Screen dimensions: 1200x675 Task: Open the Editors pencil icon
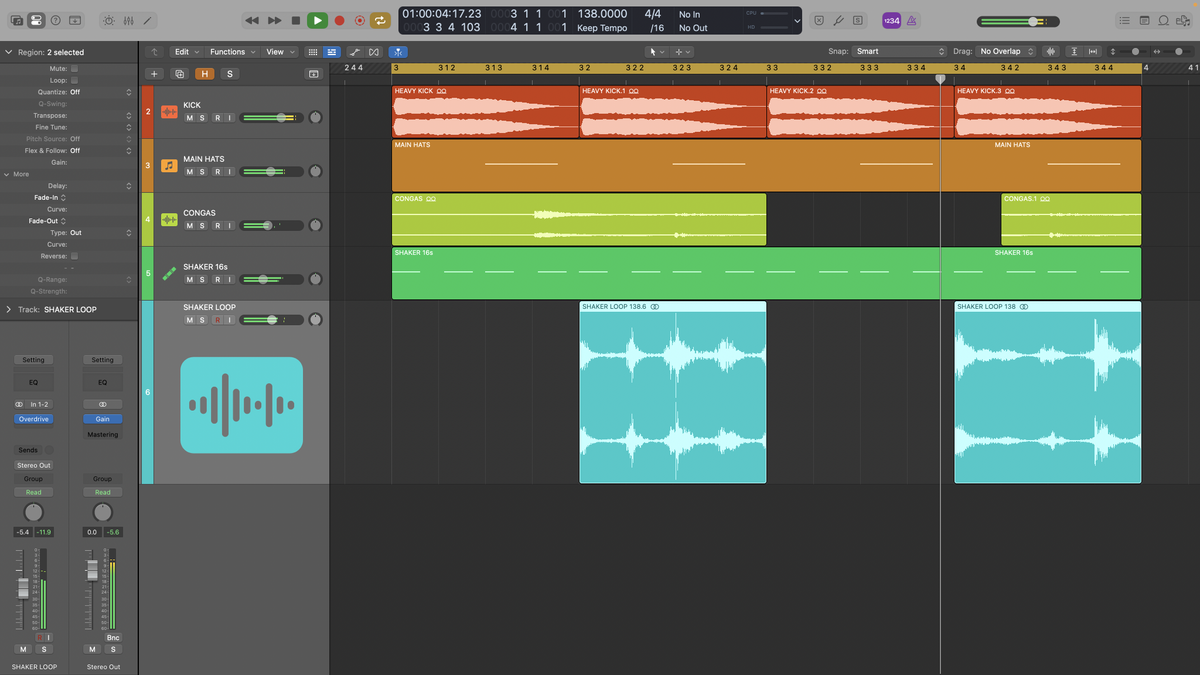pyautogui.click(x=148, y=20)
